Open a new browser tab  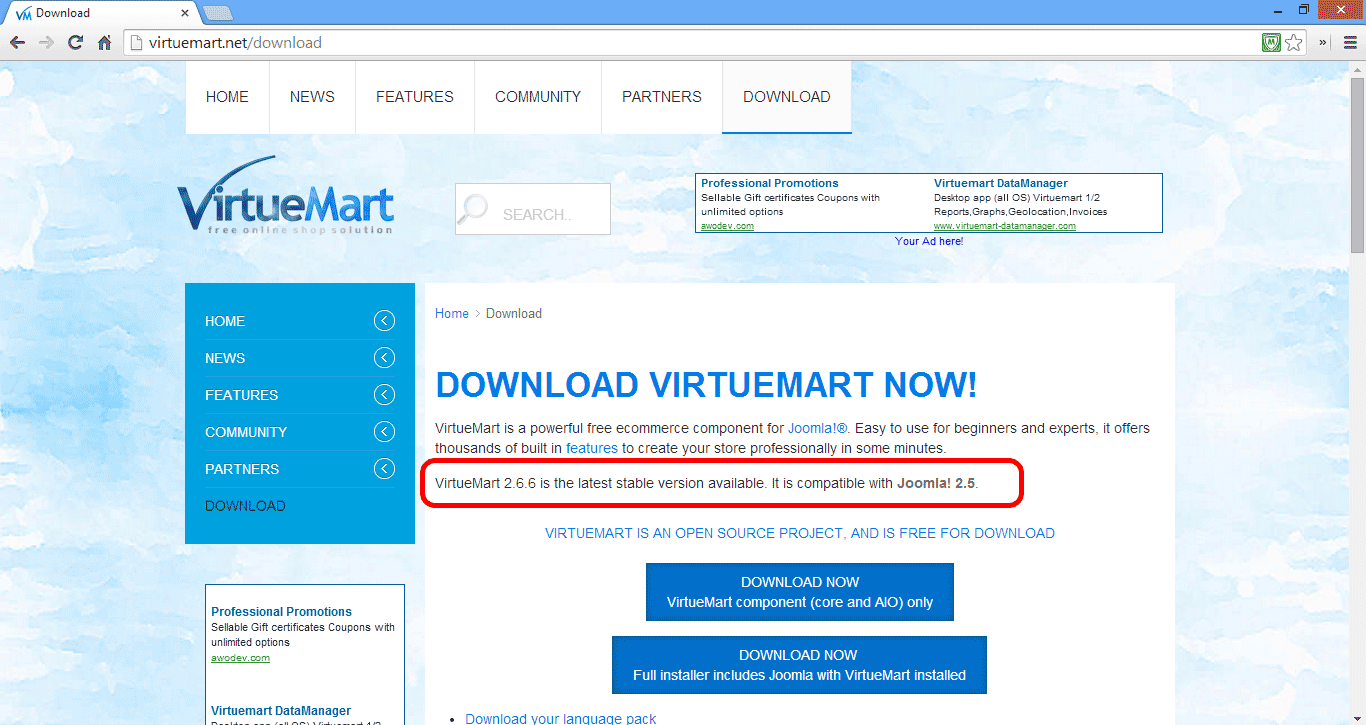tap(217, 13)
